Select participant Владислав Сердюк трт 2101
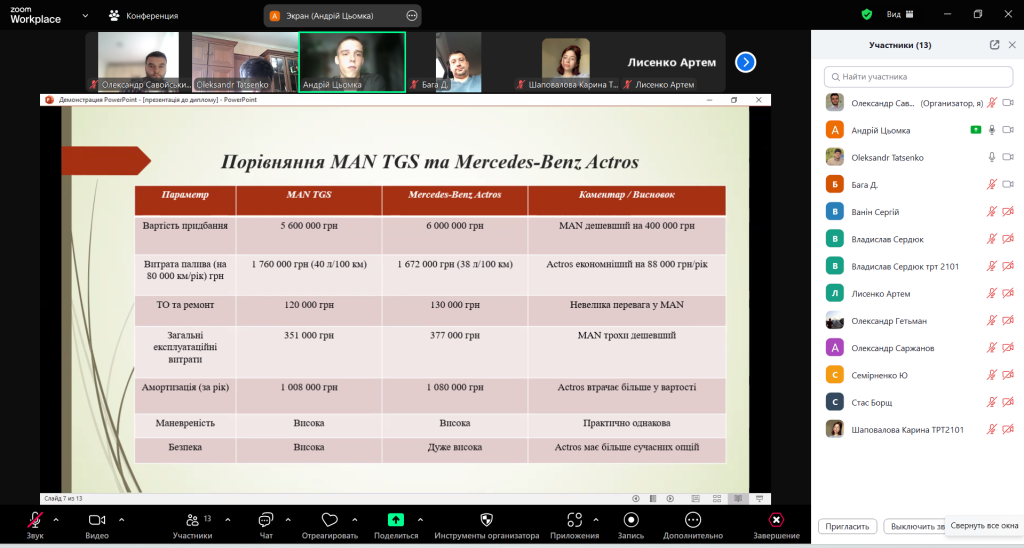This screenshot has height=548, width=1024. (x=918, y=266)
